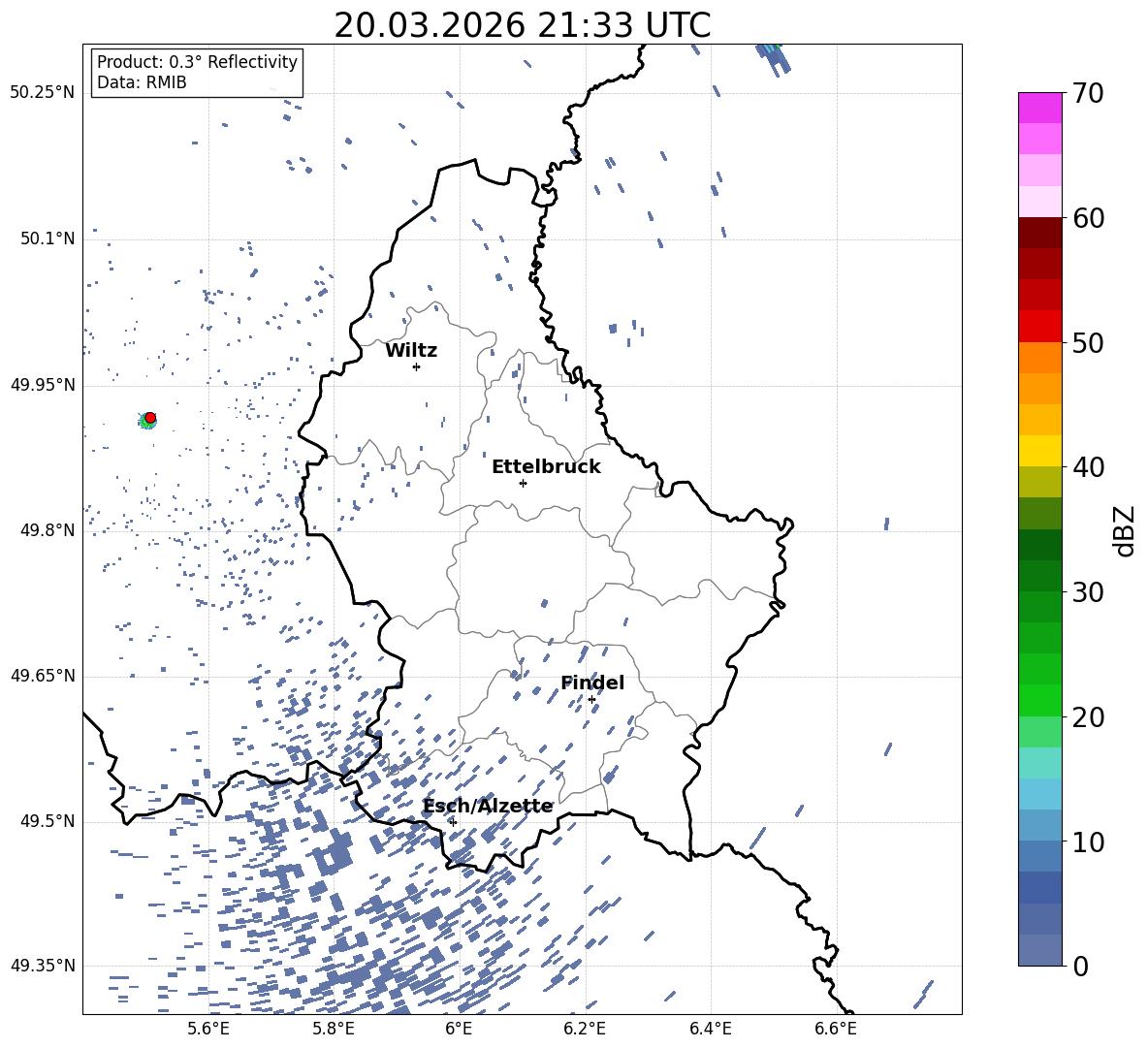This screenshot has height=1048, width=1148.
Task: Click the colorbar tick label 20
Action: pyautogui.click(x=1088, y=717)
